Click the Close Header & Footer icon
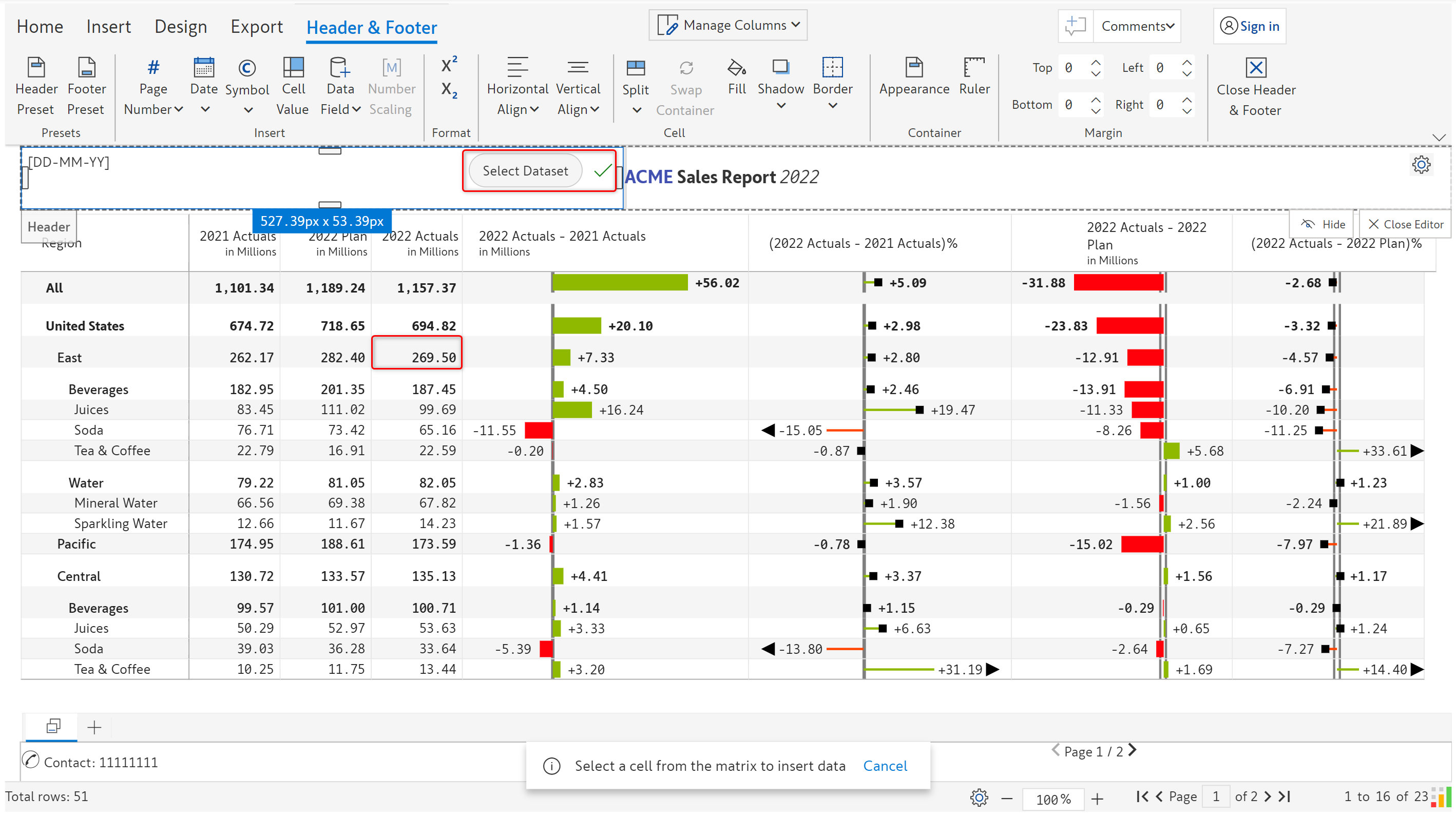Viewport: 1456px width, 817px height. click(1255, 68)
